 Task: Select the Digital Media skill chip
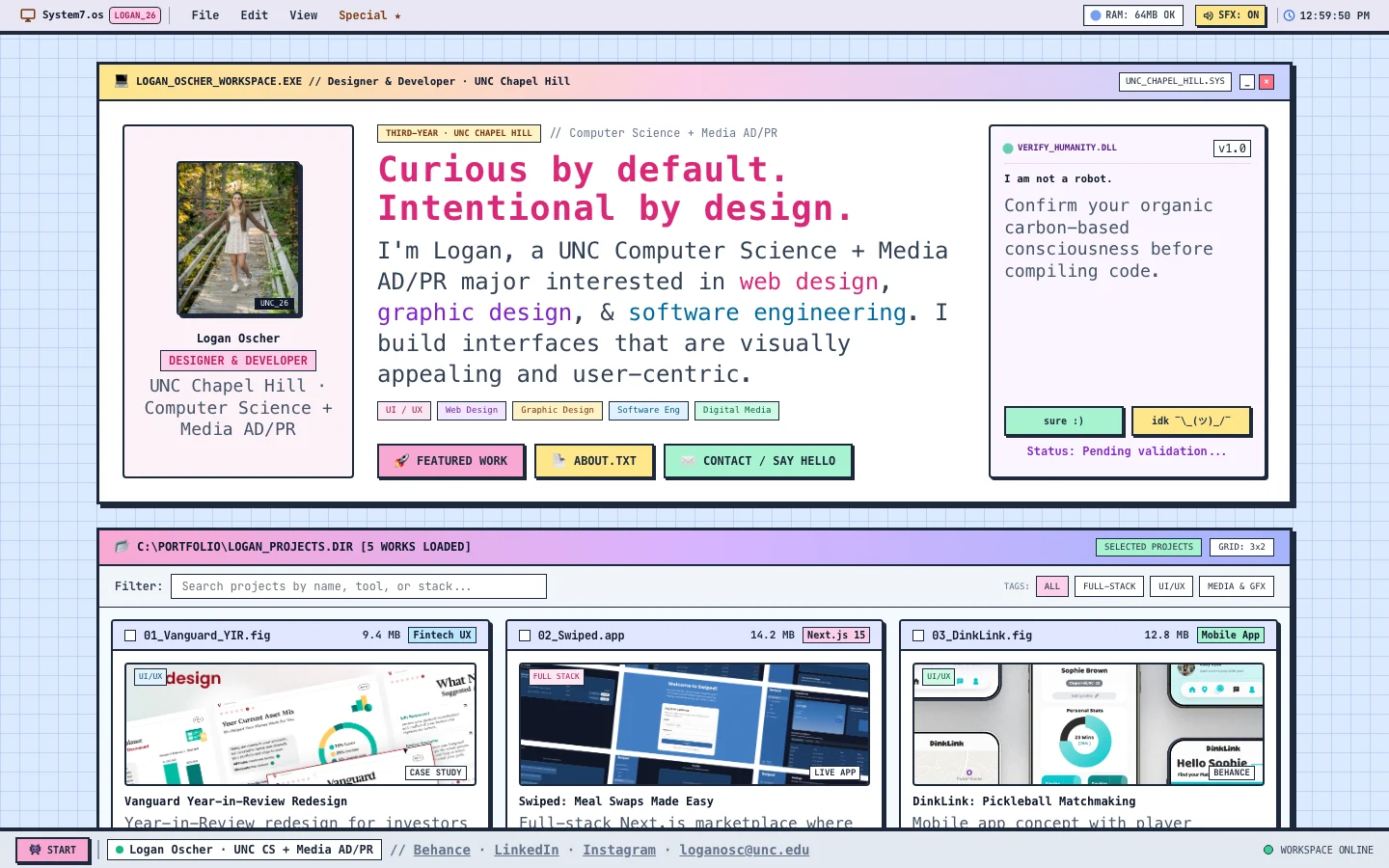[737, 411]
